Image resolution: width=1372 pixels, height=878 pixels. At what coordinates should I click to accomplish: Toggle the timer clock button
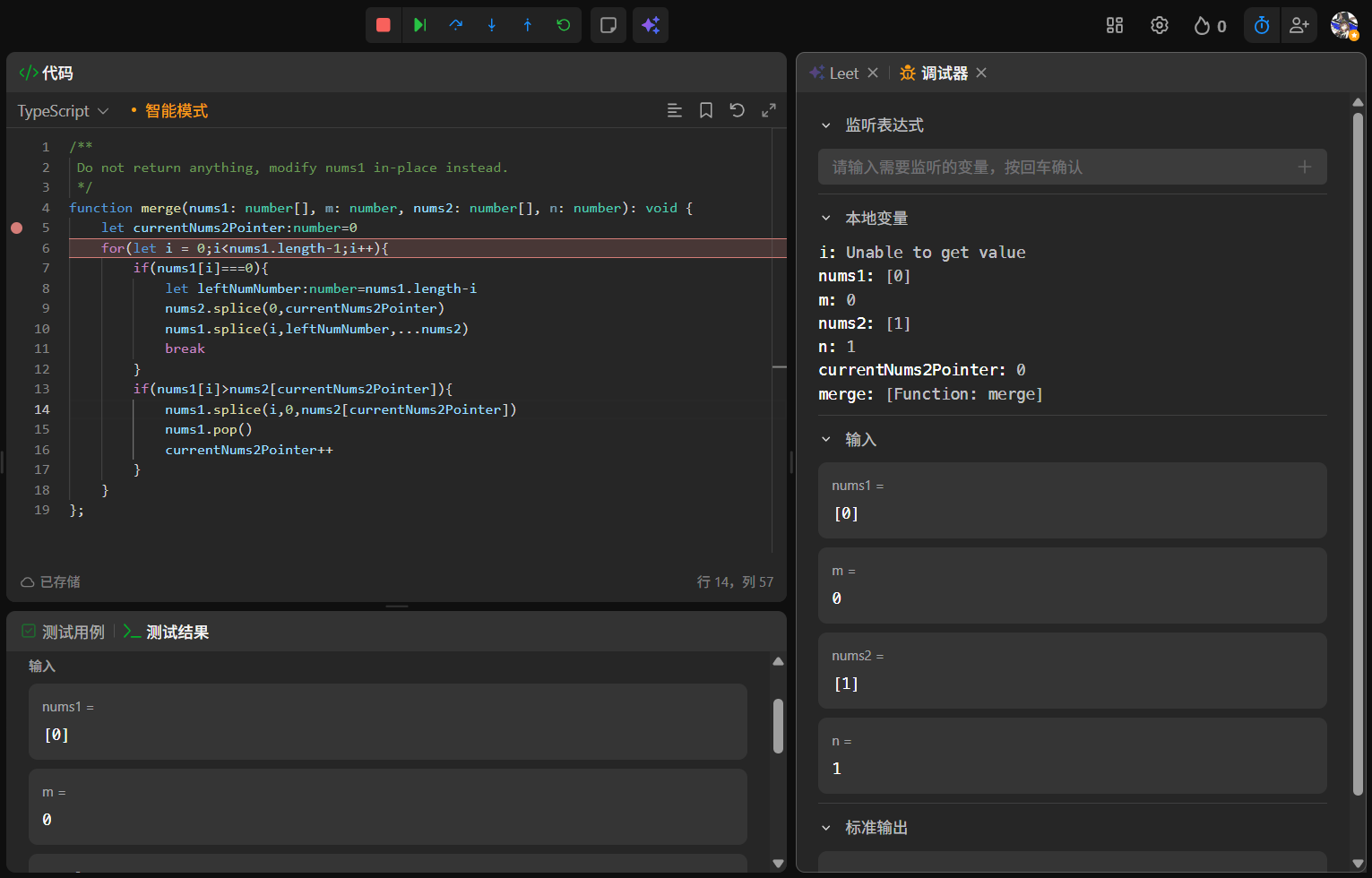[1262, 25]
